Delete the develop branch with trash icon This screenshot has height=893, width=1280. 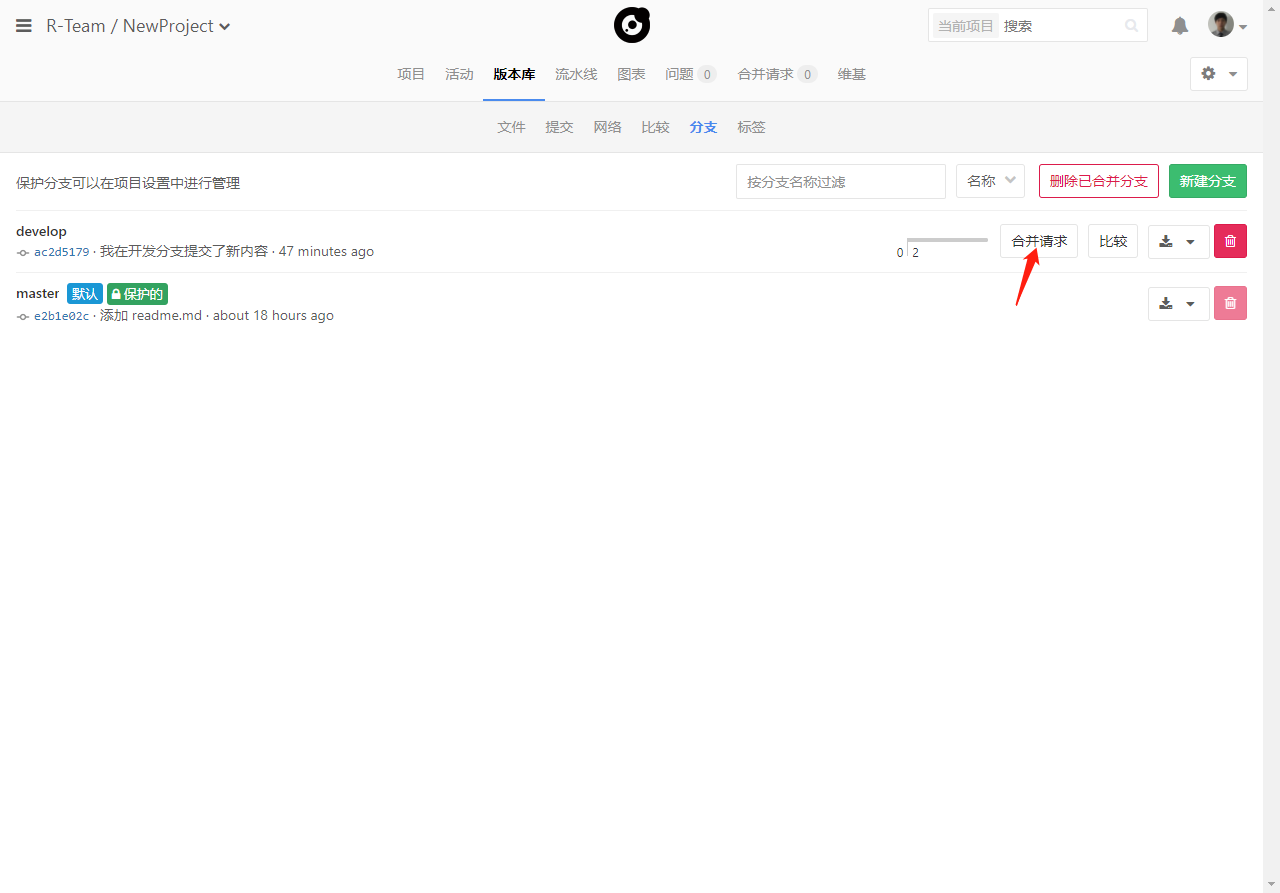click(x=1230, y=241)
